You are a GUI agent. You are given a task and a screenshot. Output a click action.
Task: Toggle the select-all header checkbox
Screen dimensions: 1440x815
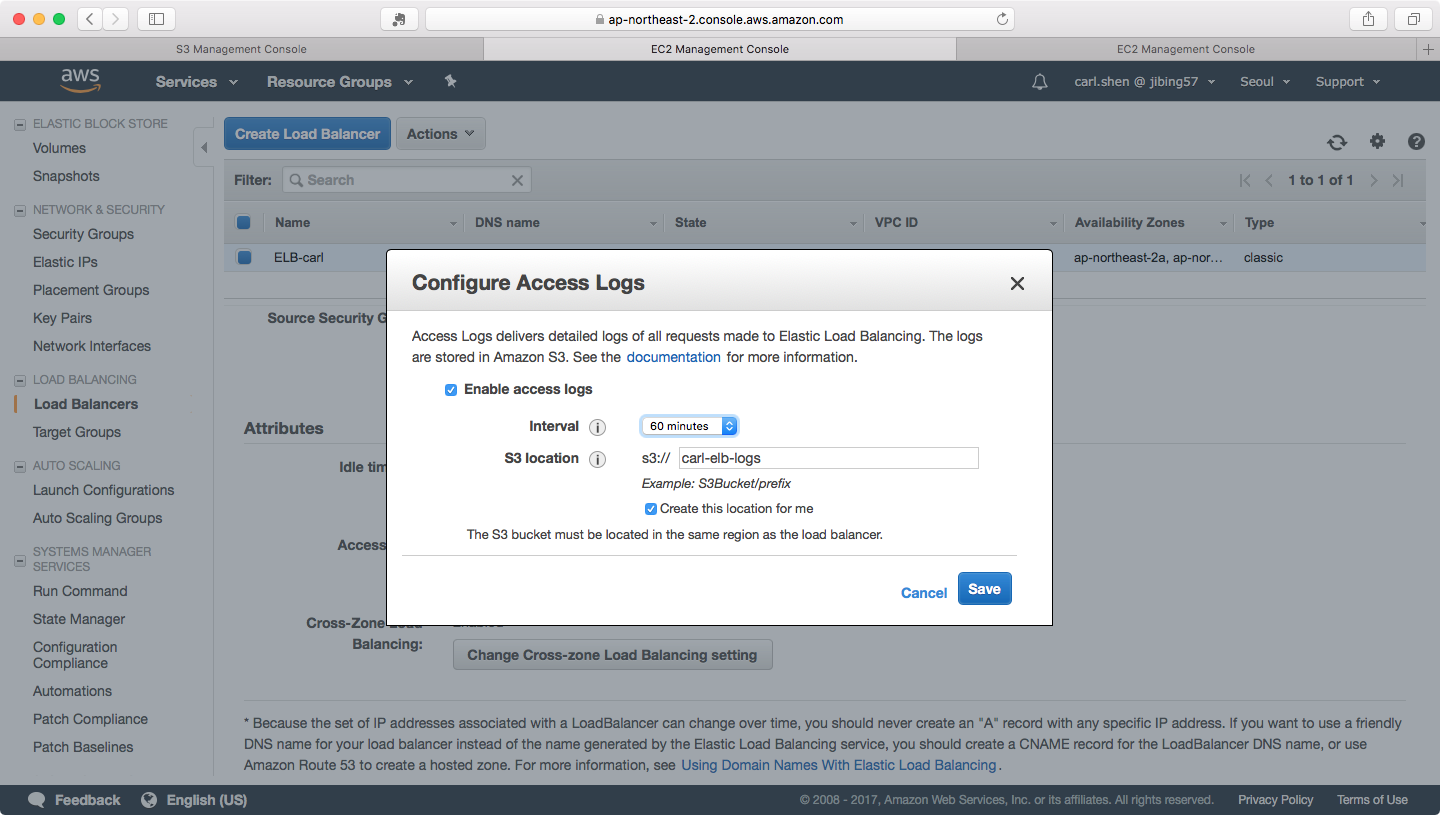coord(243,222)
